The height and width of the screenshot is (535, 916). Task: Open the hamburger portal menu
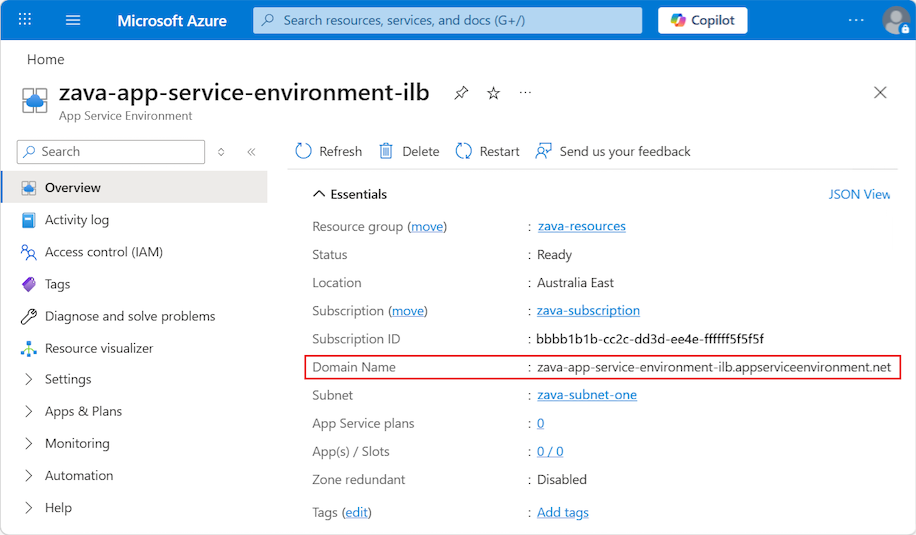[73, 20]
